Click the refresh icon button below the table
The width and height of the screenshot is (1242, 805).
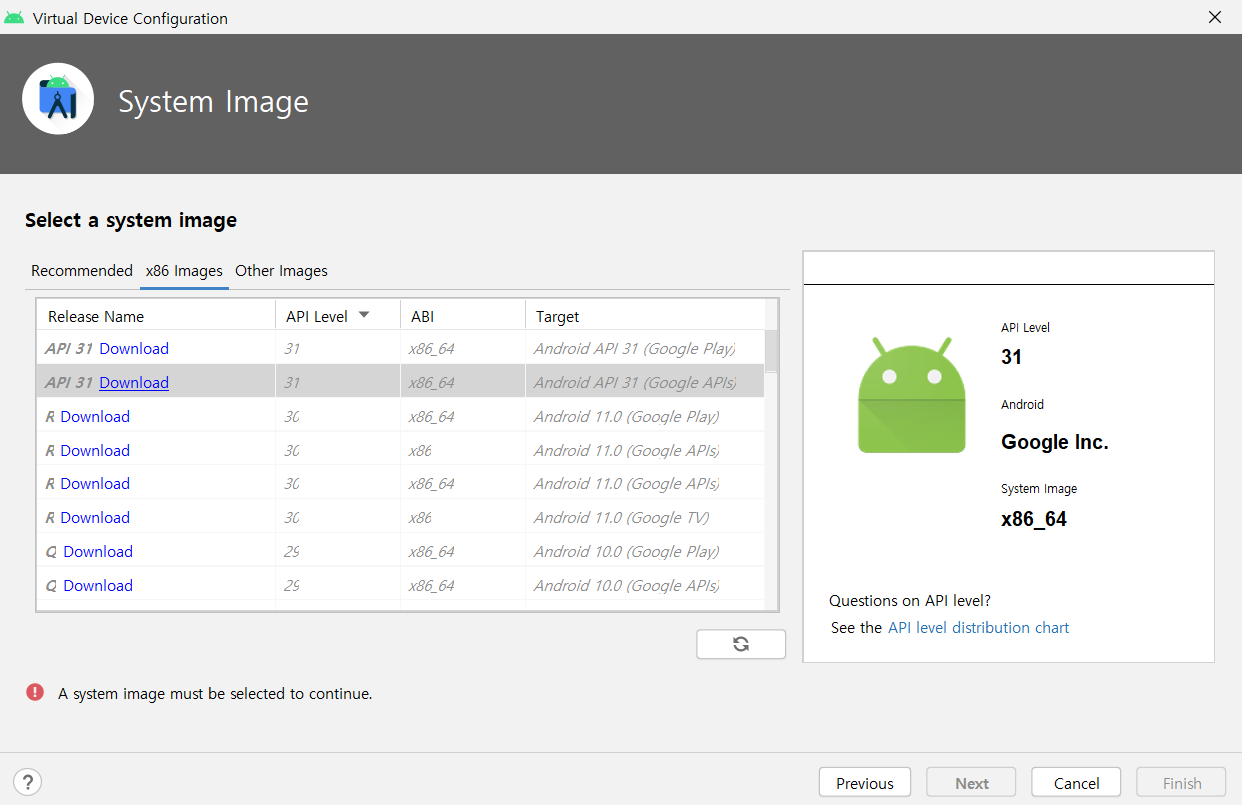coord(741,644)
